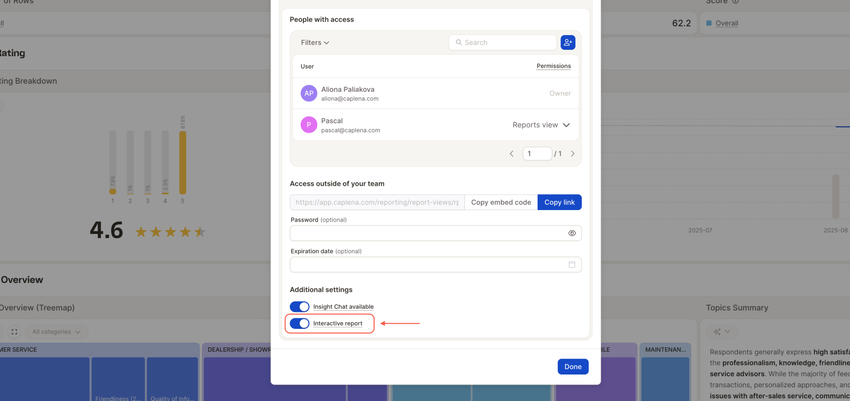Click the Copy embed code button
850x401 pixels.
click(x=501, y=202)
